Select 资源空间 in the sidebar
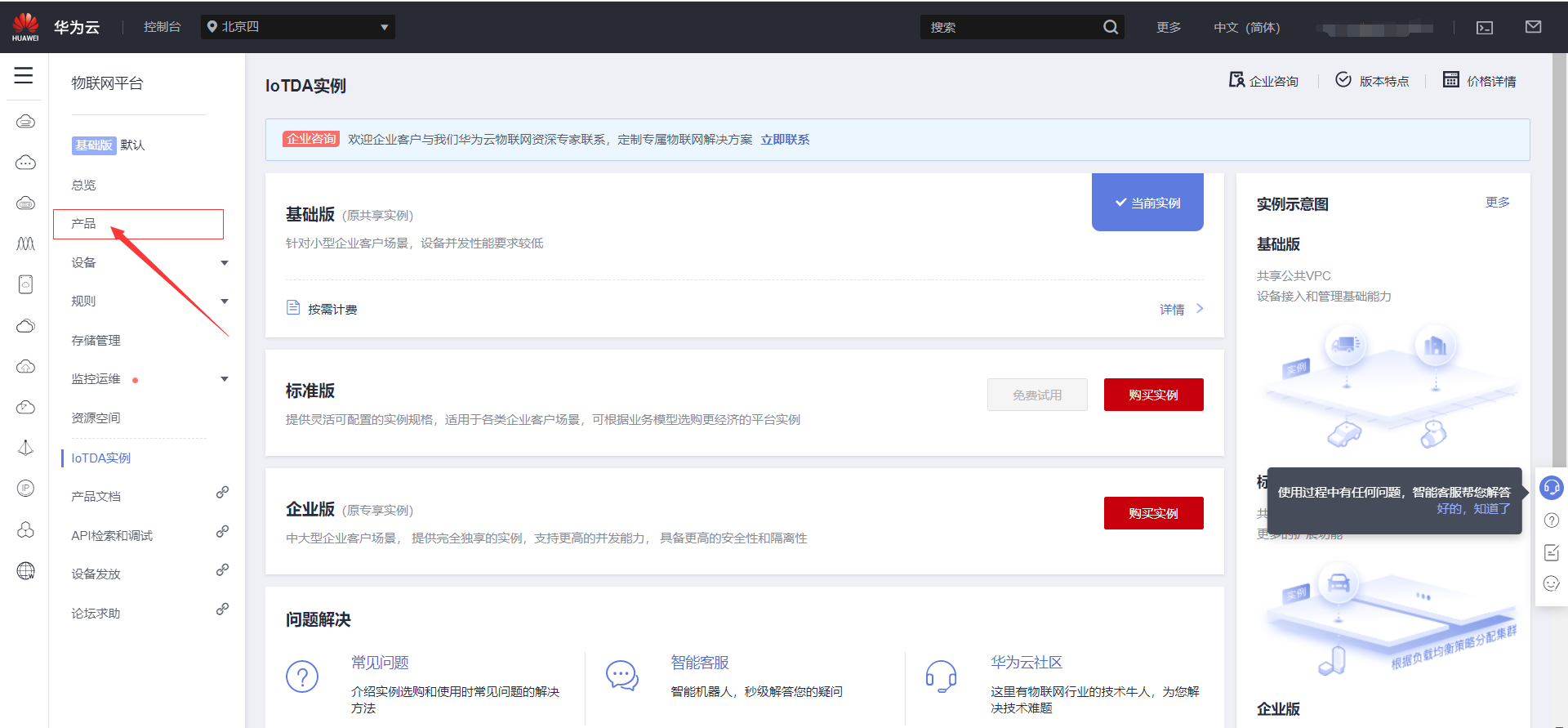This screenshot has height=728, width=1568. pyautogui.click(x=96, y=418)
